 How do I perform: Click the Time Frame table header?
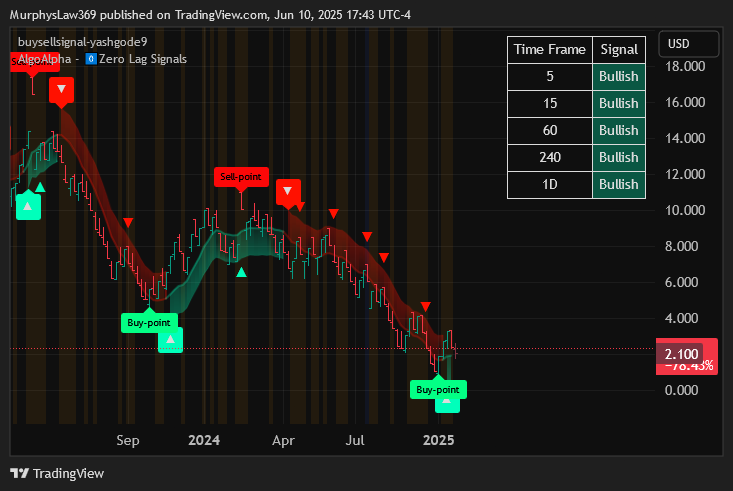[x=550, y=50]
